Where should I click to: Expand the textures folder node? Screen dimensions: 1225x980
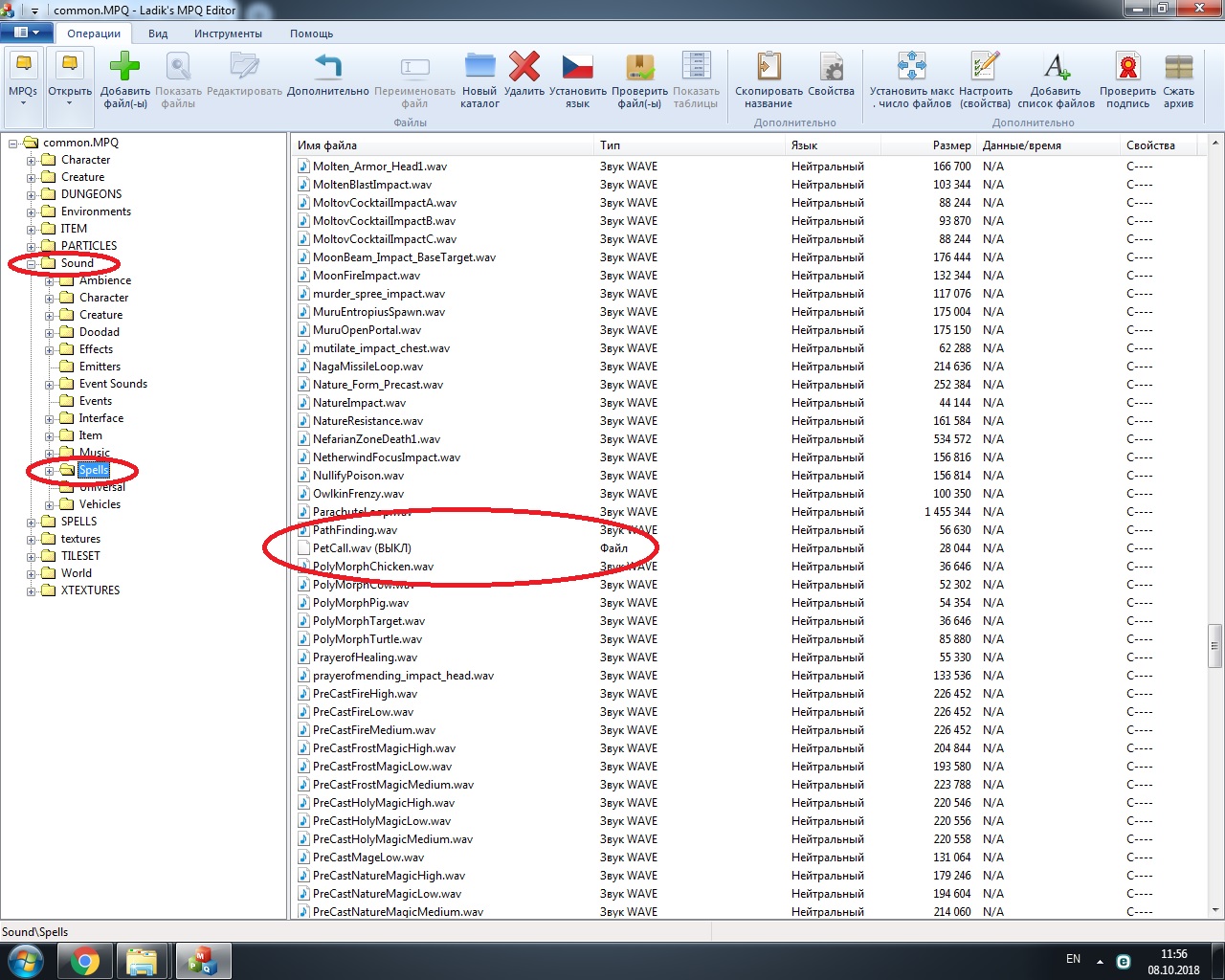pos(32,539)
